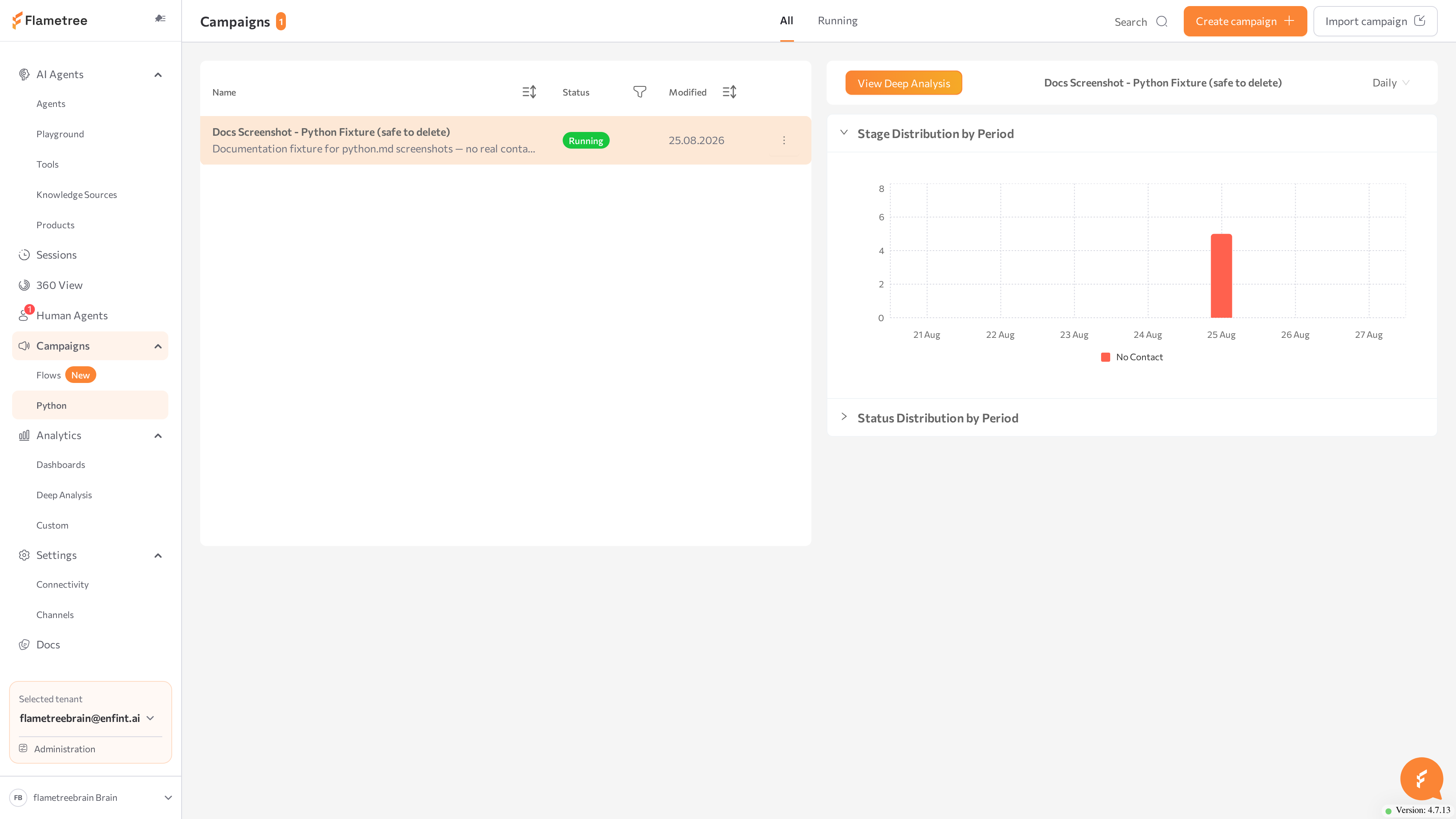
Task: Click the search magnifier icon
Action: [1161, 22]
